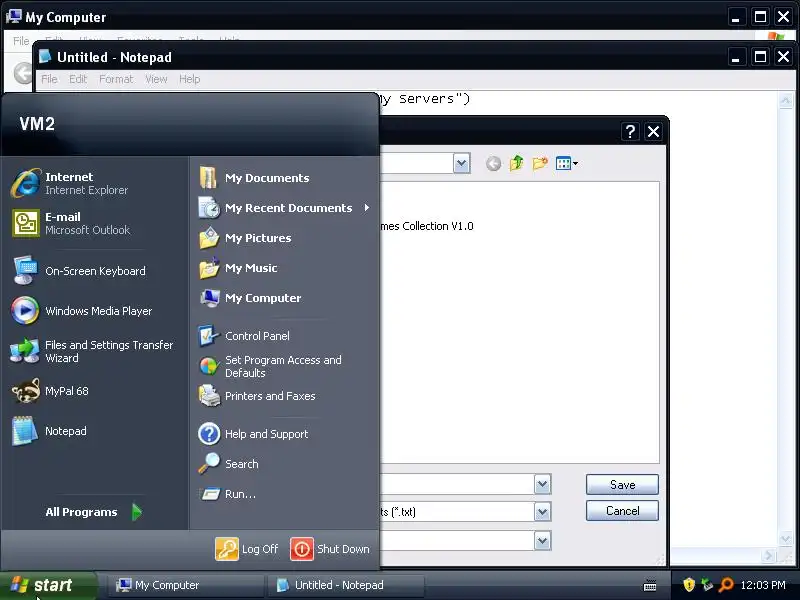800x600 pixels.
Task: Click Create New Folder icon in Save dialog
Action: [540, 163]
